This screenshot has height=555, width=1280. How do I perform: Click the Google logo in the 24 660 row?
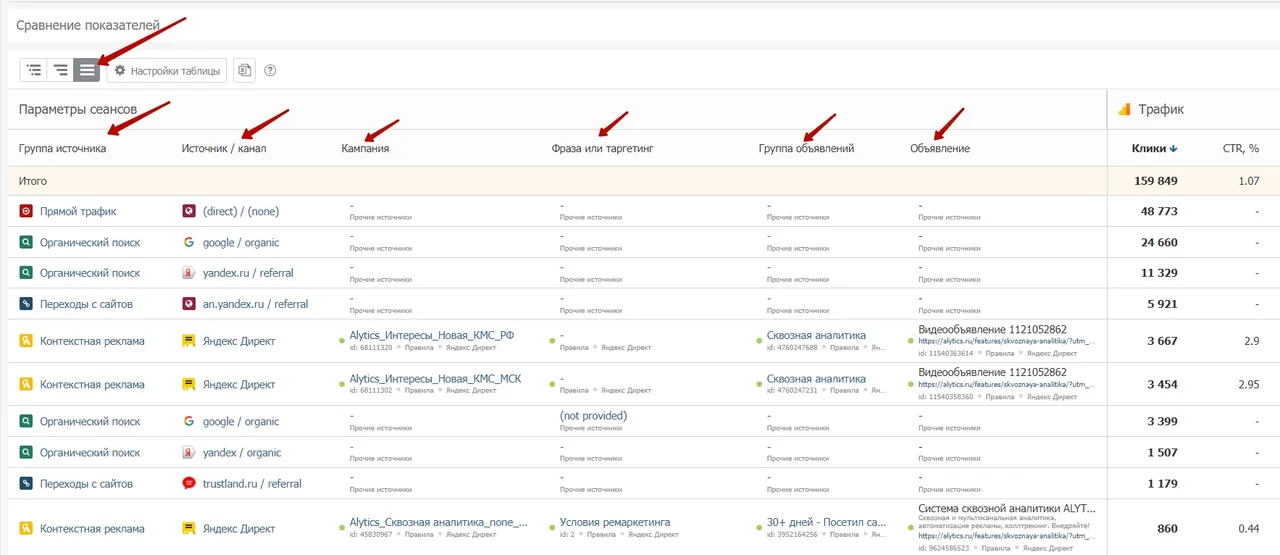tap(188, 242)
